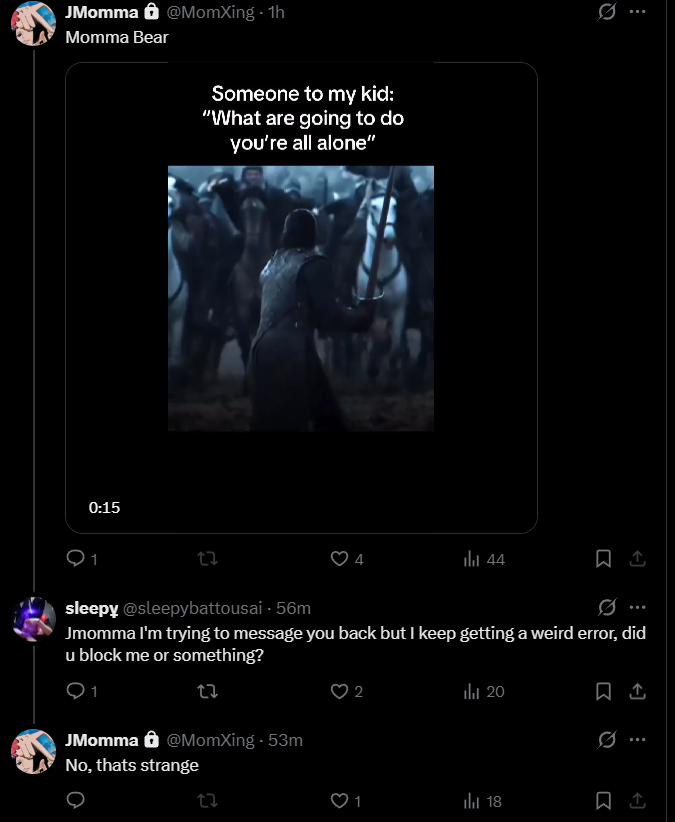This screenshot has height=822, width=675.
Task: Share sleepy's reply
Action: coord(638,691)
